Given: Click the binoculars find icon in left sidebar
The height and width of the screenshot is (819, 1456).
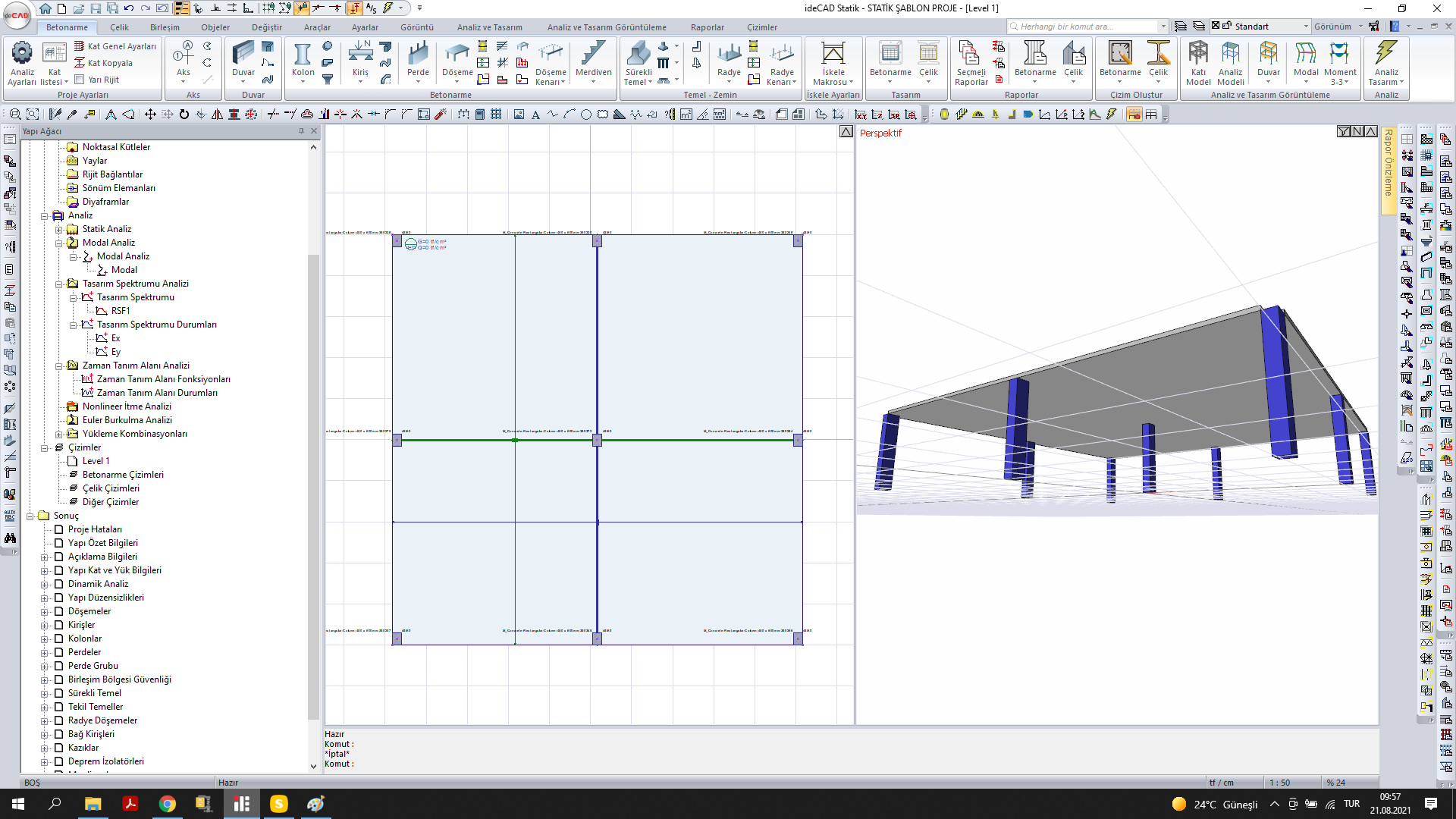Looking at the screenshot, I should 10,538.
